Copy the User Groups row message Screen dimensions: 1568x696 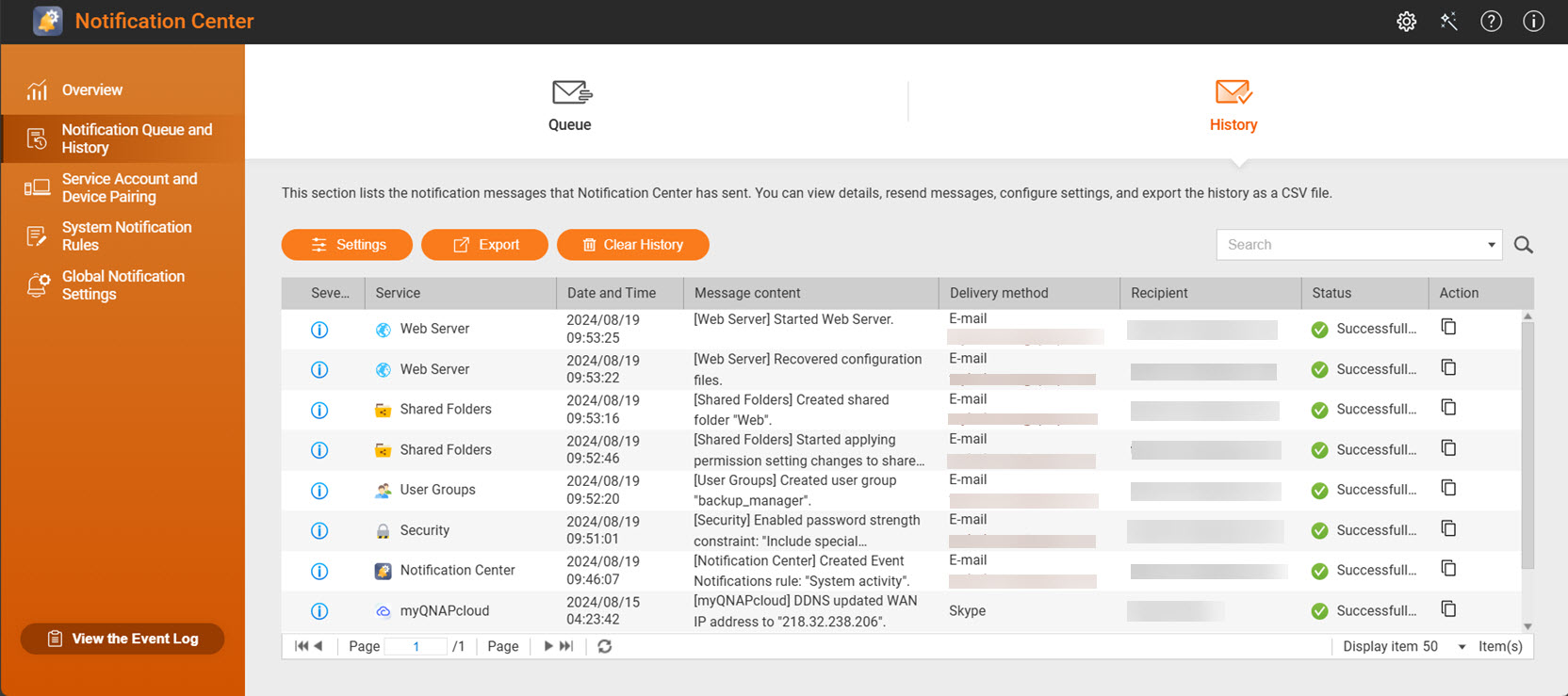click(x=1448, y=488)
